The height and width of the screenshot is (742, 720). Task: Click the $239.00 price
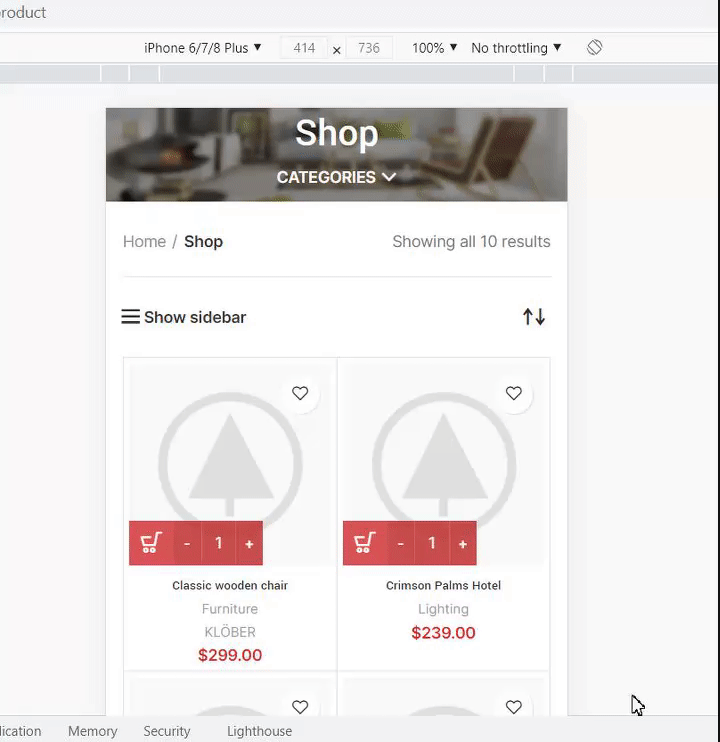[443, 632]
